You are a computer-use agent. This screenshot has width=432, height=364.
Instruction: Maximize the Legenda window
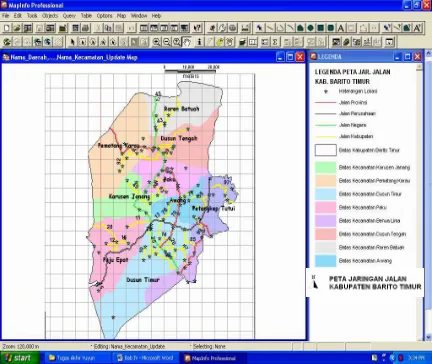click(x=407, y=57)
